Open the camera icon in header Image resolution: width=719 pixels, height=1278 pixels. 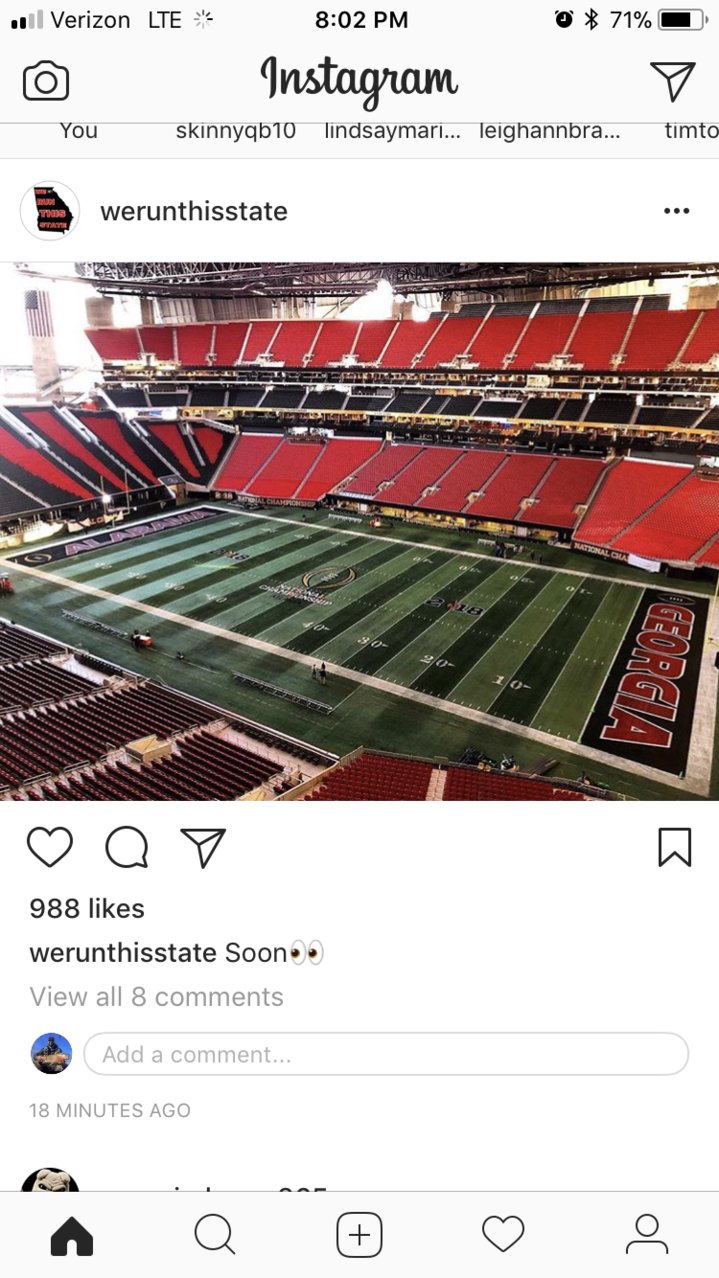pos(46,81)
